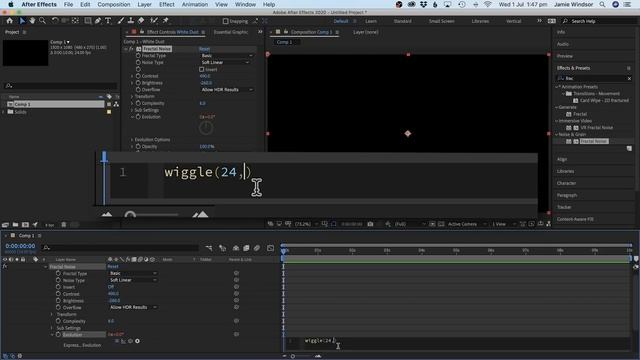Click the Motion Blur icon in timeline

click(257, 248)
